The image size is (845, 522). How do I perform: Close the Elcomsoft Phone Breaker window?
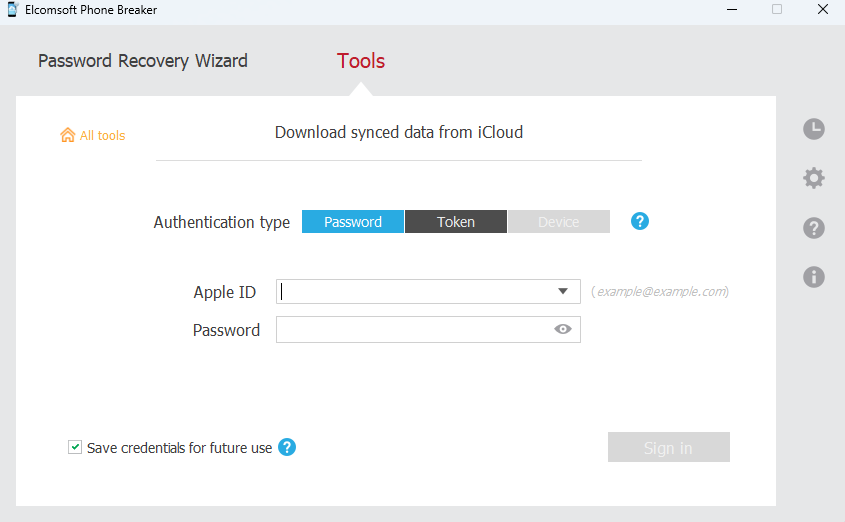pyautogui.click(x=823, y=10)
